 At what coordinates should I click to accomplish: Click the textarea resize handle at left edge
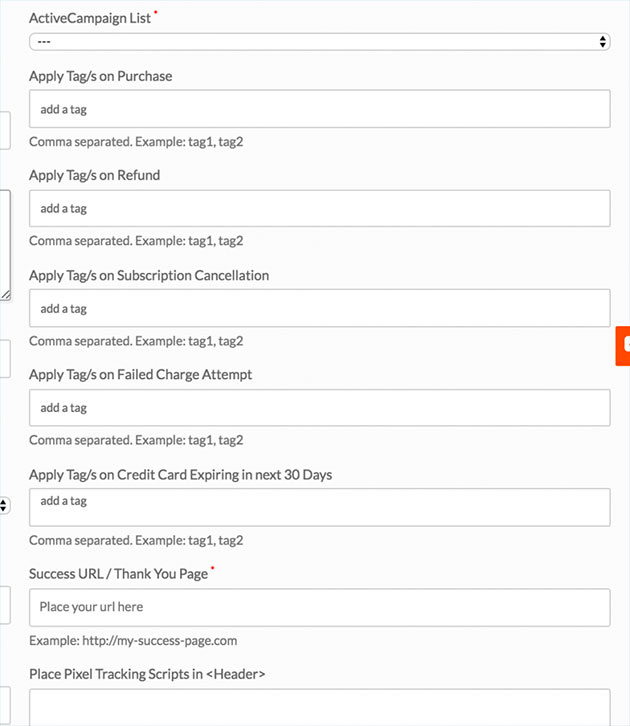[x=6, y=294]
